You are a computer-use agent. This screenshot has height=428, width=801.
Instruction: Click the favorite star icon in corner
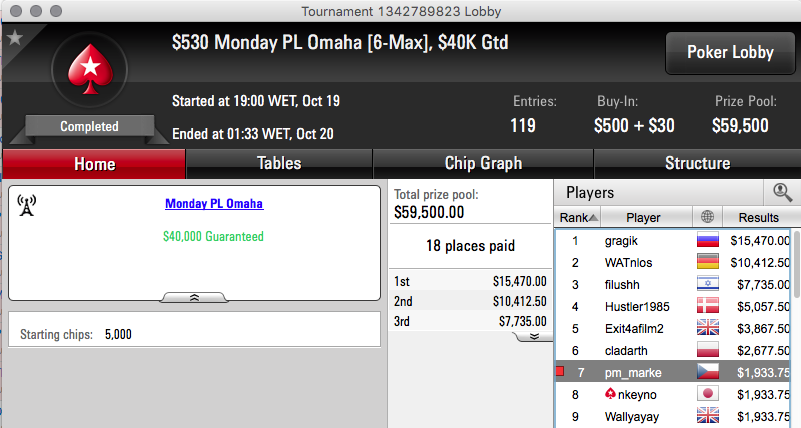coord(15,37)
